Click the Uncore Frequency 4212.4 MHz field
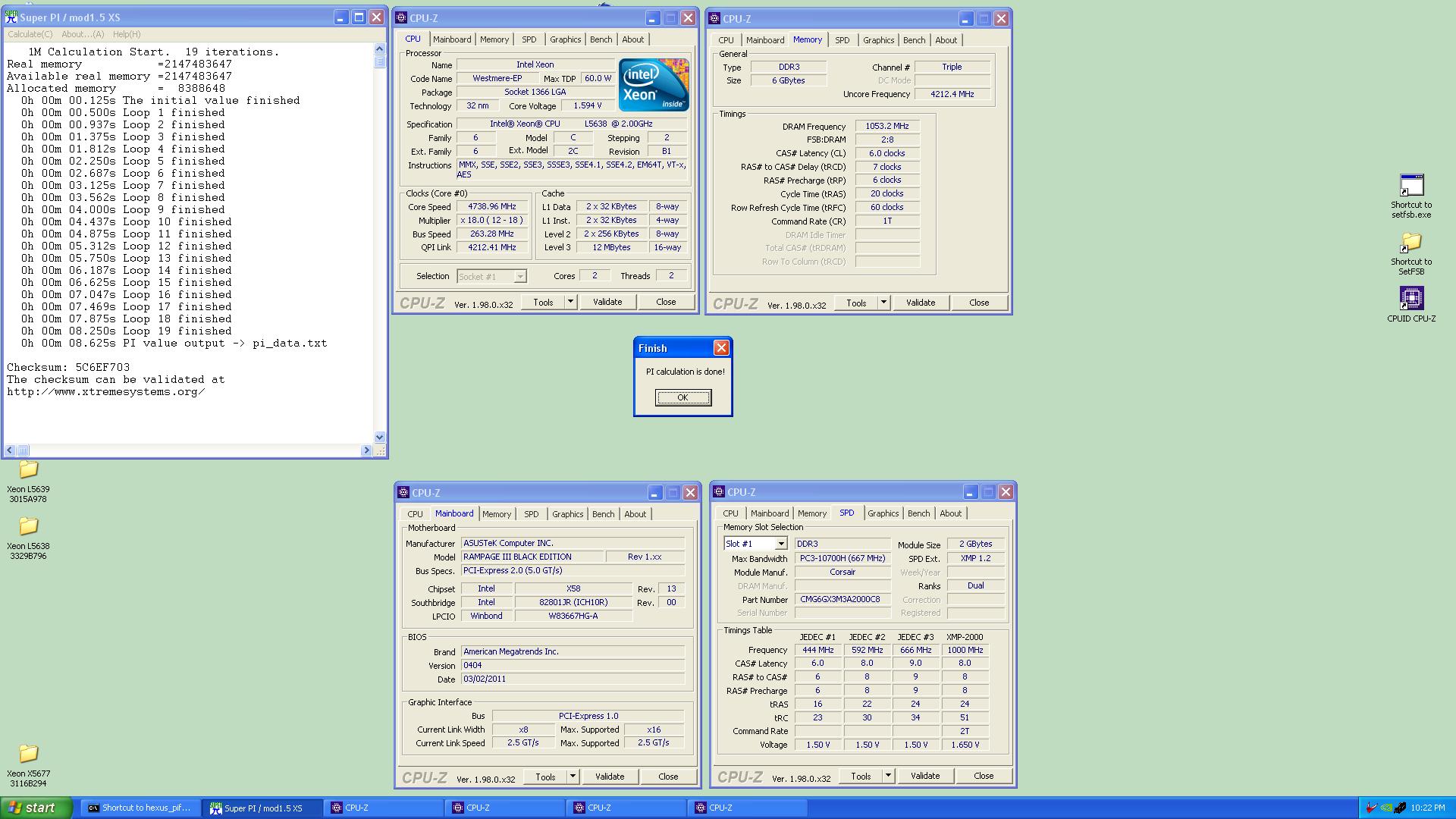 952,94
